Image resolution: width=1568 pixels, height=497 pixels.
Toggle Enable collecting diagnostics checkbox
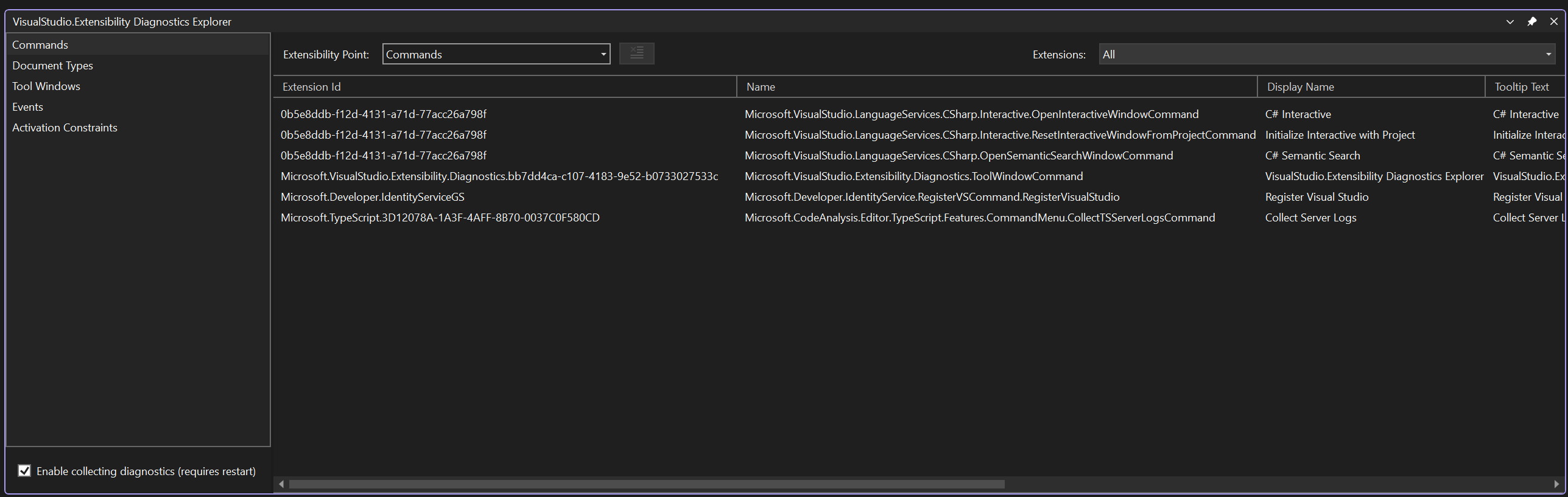24,470
